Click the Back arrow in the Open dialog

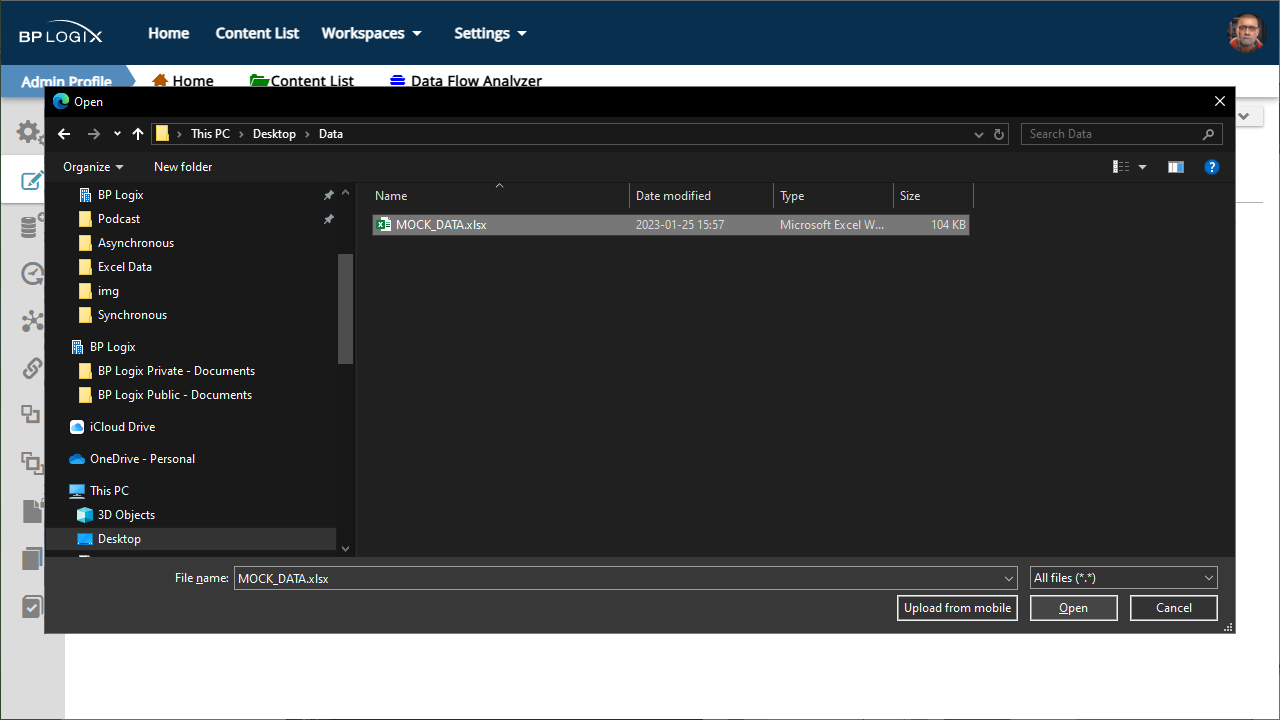[x=64, y=134]
